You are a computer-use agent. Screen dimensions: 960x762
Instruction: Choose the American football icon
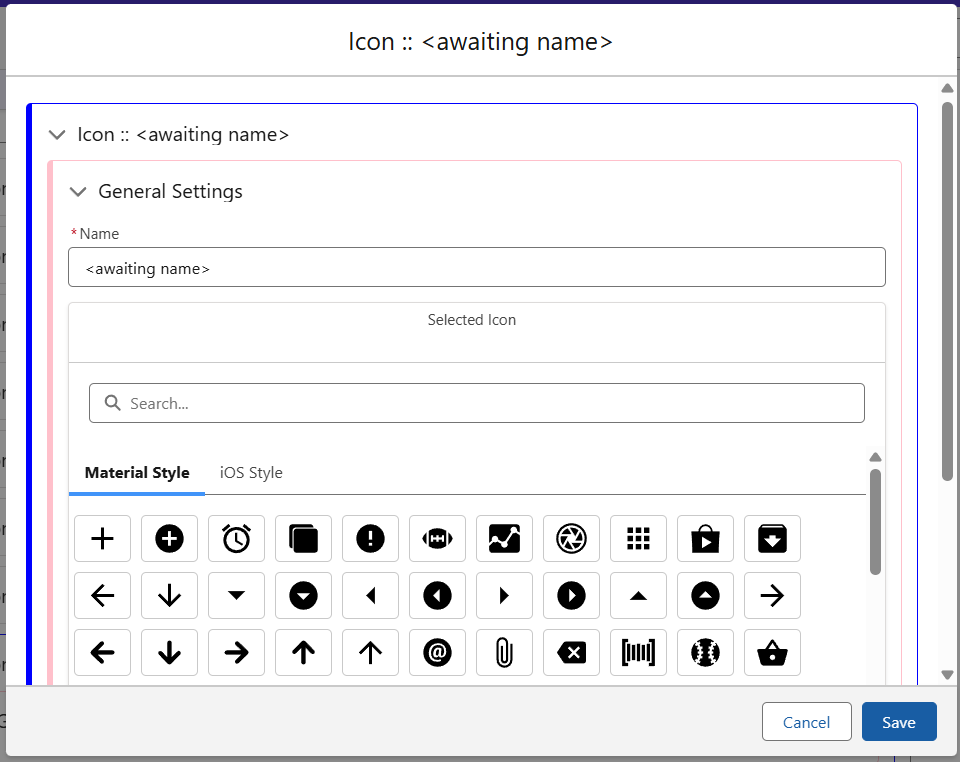437,539
